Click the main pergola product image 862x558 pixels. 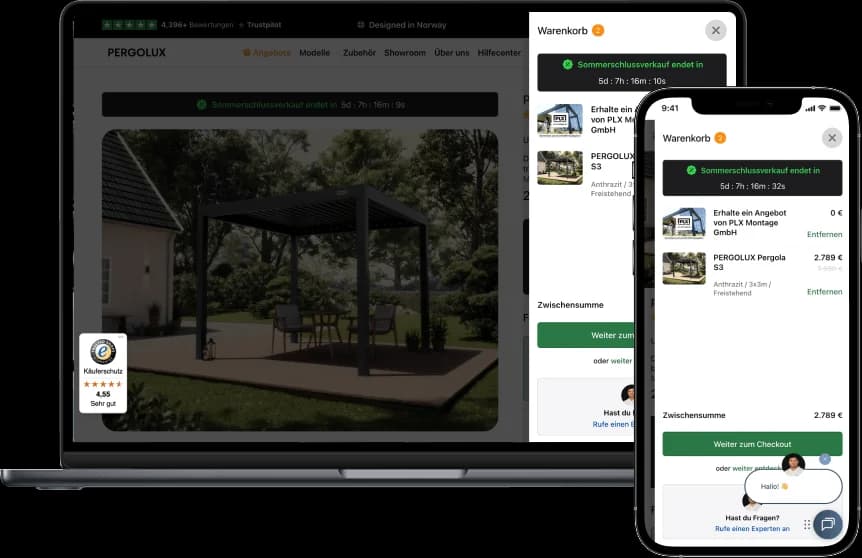point(300,280)
